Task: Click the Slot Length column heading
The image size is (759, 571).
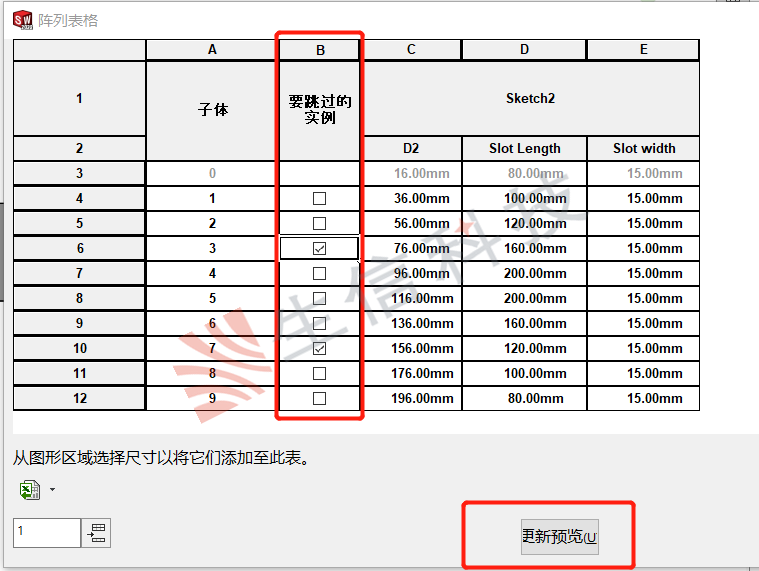Action: [524, 148]
